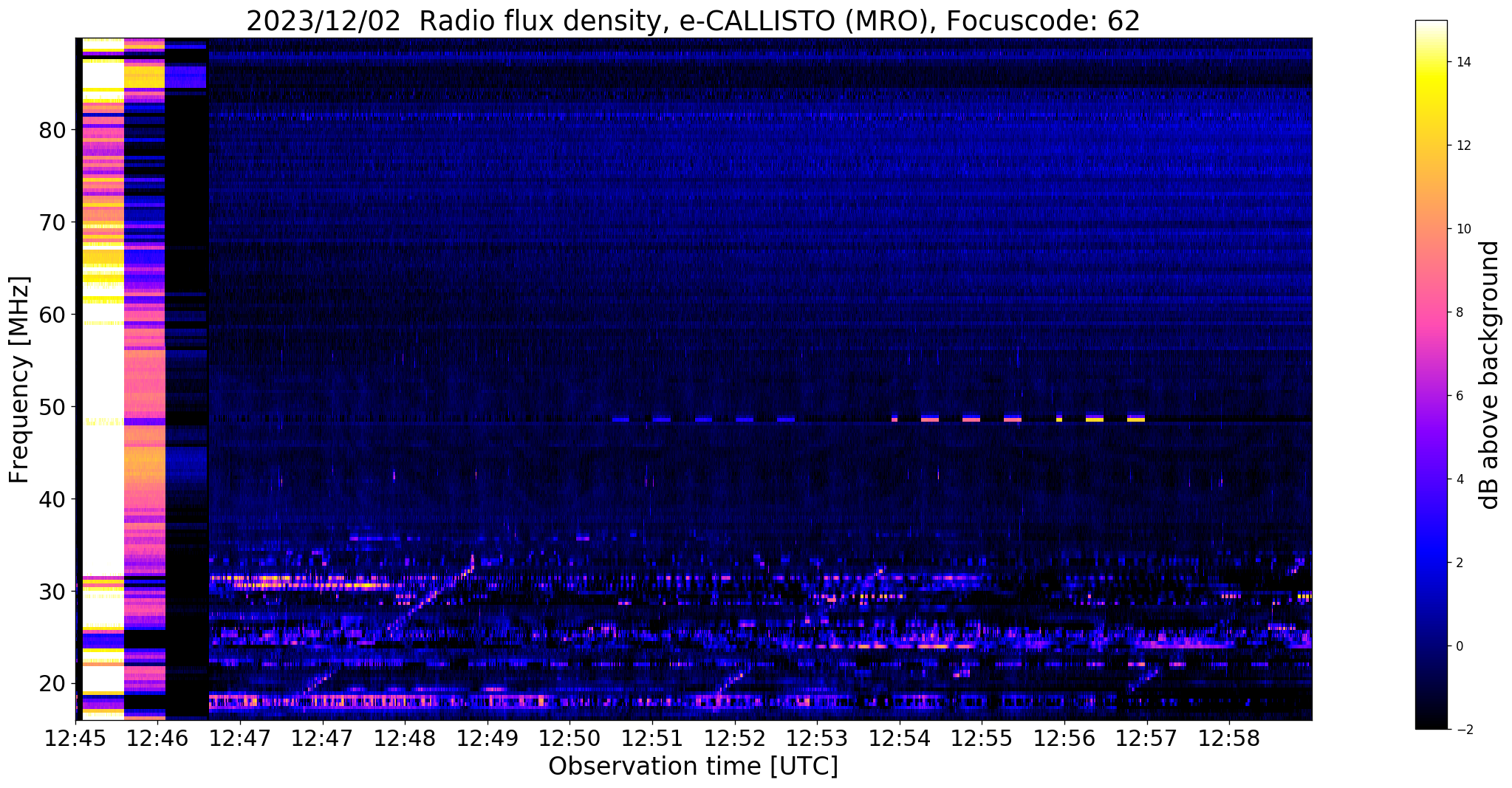Click the 20 tick on the frequency axis
This screenshot has height=788, width=1512.
click(x=53, y=684)
